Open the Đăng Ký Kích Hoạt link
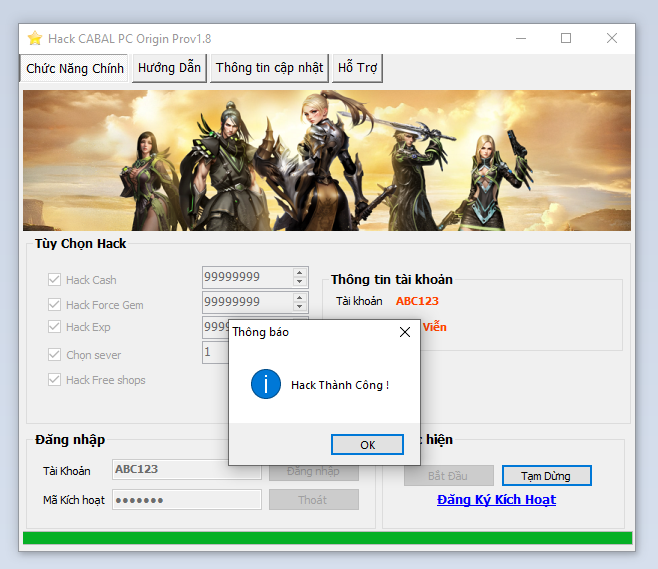Viewport: 658px width, 569px height. [496, 499]
